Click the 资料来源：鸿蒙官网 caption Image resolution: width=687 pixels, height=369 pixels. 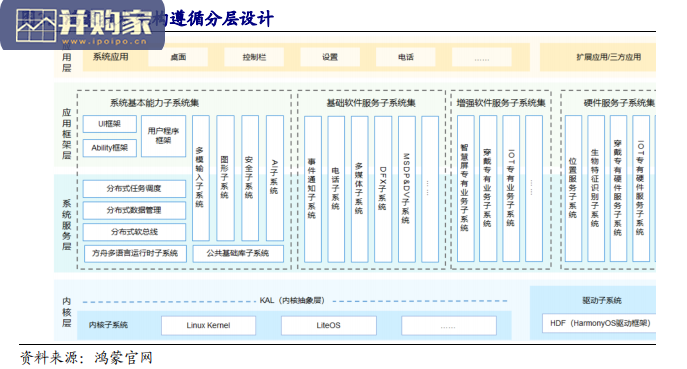(x=86, y=358)
